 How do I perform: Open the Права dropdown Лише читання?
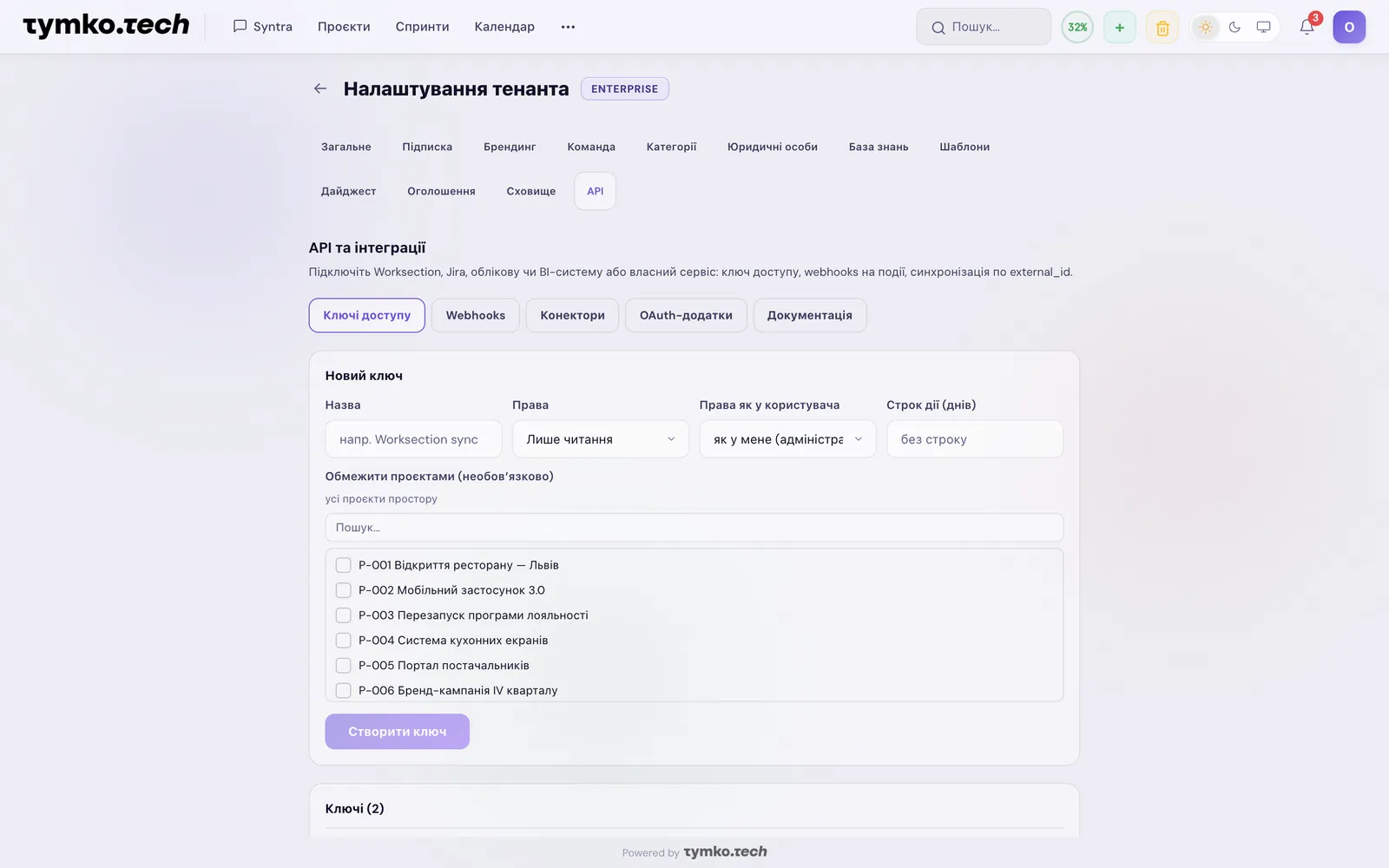(601, 439)
